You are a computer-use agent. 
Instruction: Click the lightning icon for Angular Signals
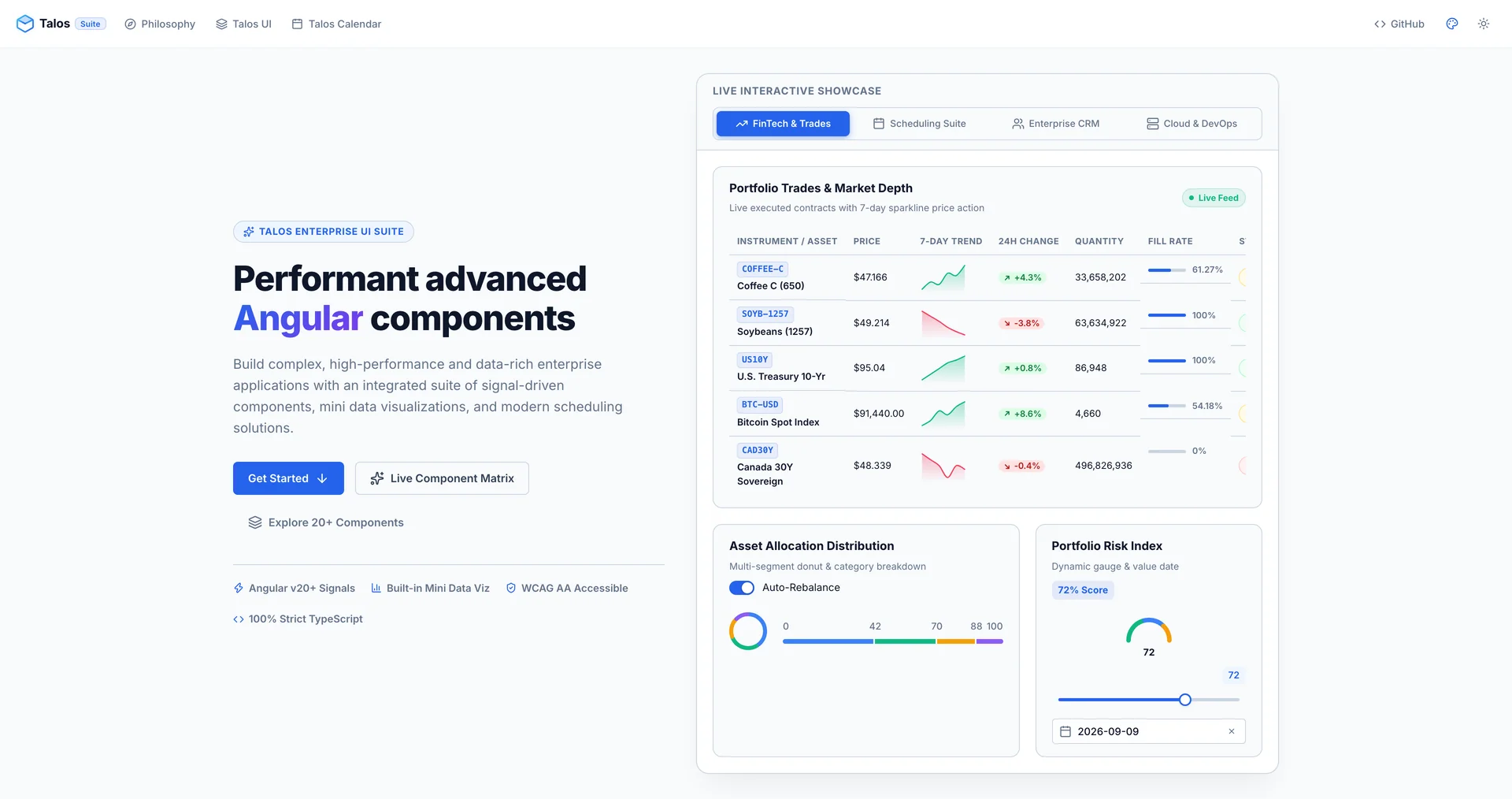click(239, 588)
